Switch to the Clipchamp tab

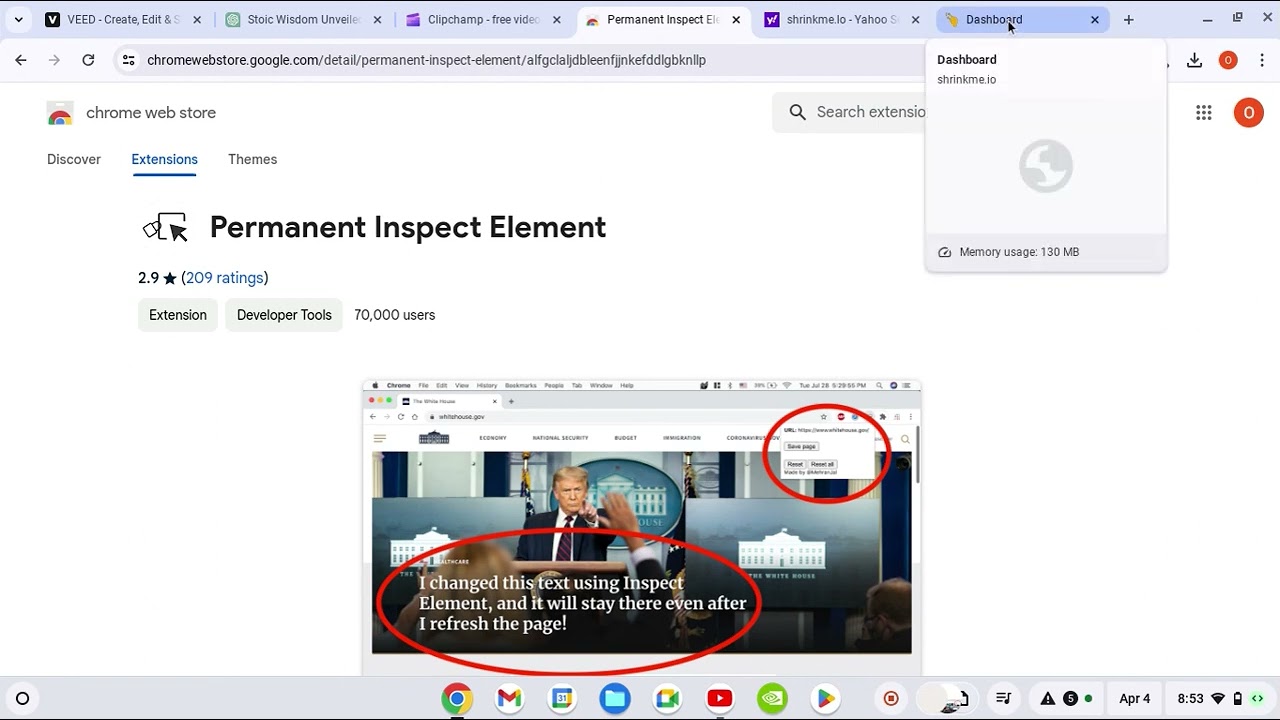[482, 19]
